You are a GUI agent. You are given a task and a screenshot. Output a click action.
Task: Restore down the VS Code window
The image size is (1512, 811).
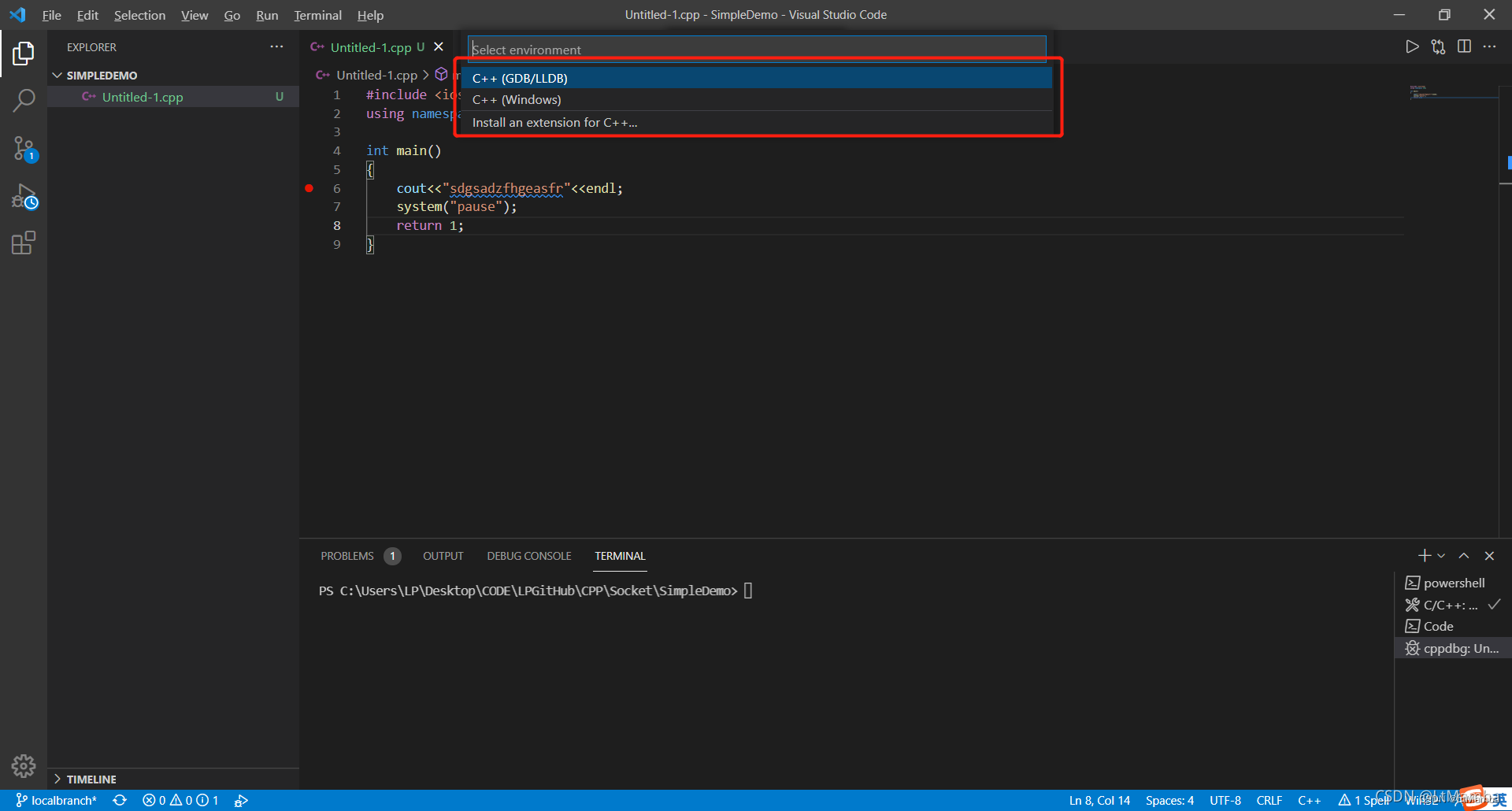[1444, 15]
